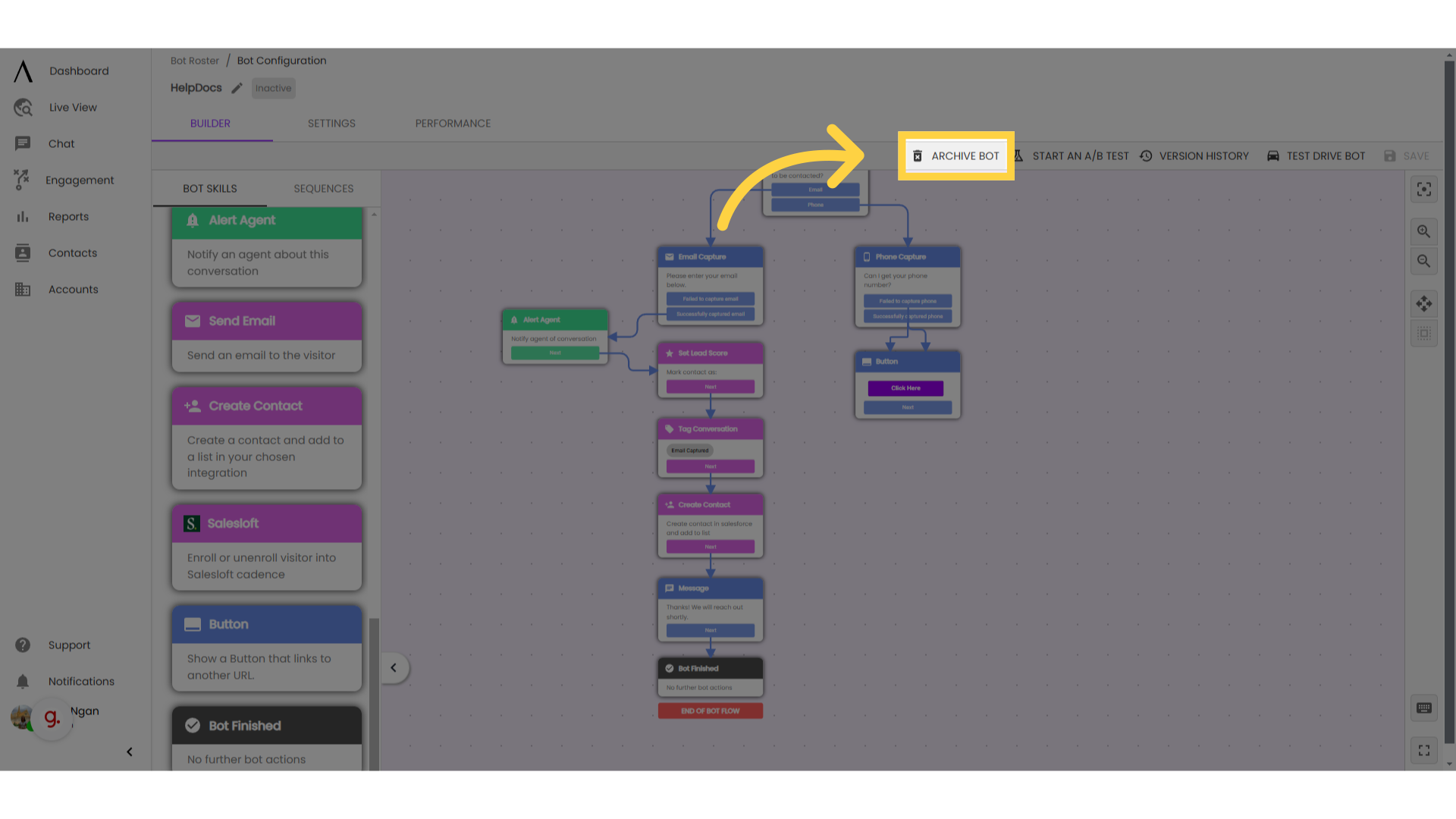Select the Button skill card

click(x=267, y=648)
